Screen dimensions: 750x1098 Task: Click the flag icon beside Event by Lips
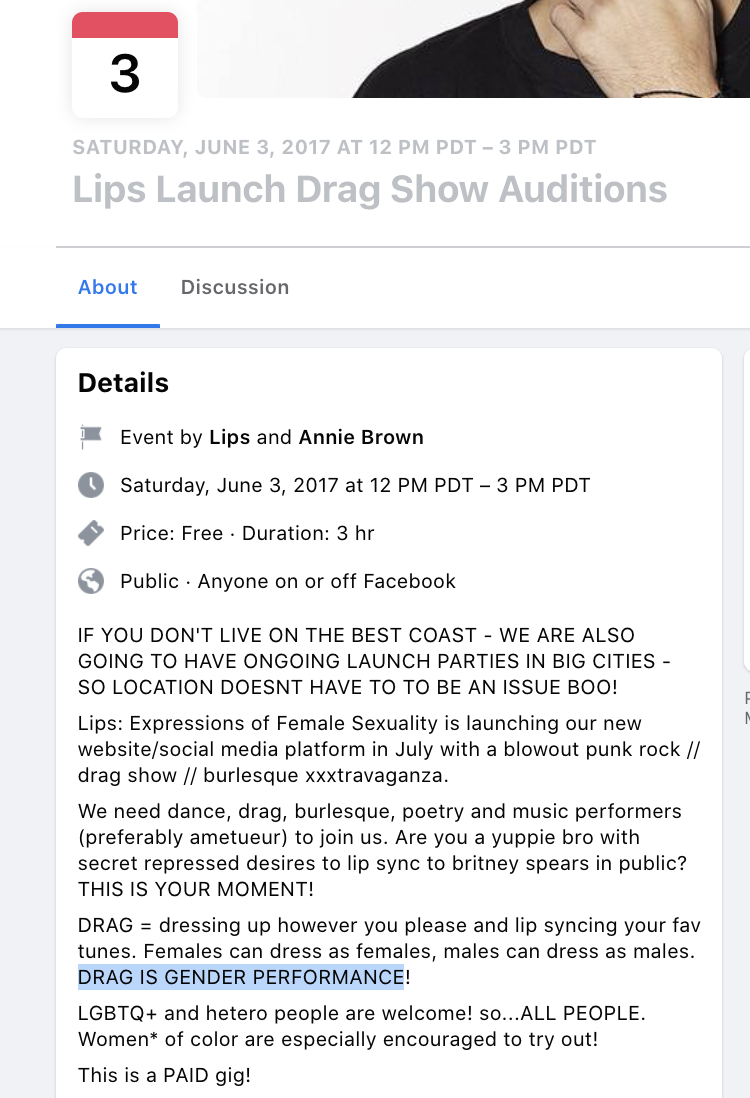[91, 437]
